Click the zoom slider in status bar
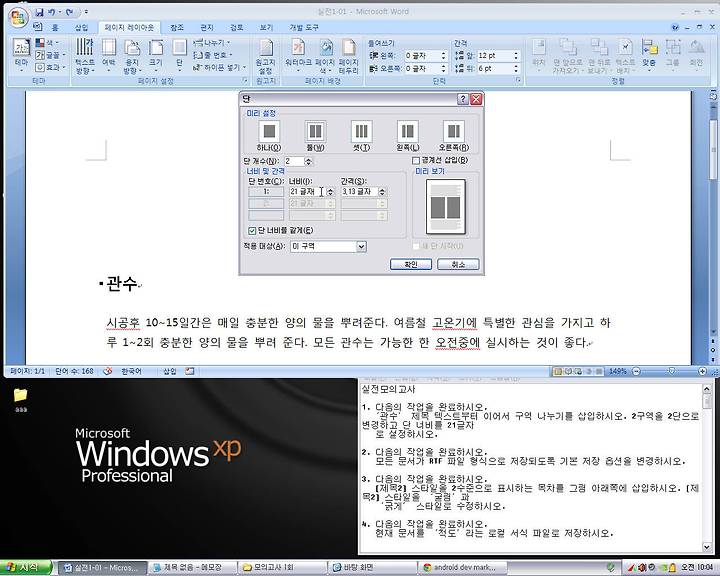This screenshot has height=576, width=720. [x=671, y=371]
